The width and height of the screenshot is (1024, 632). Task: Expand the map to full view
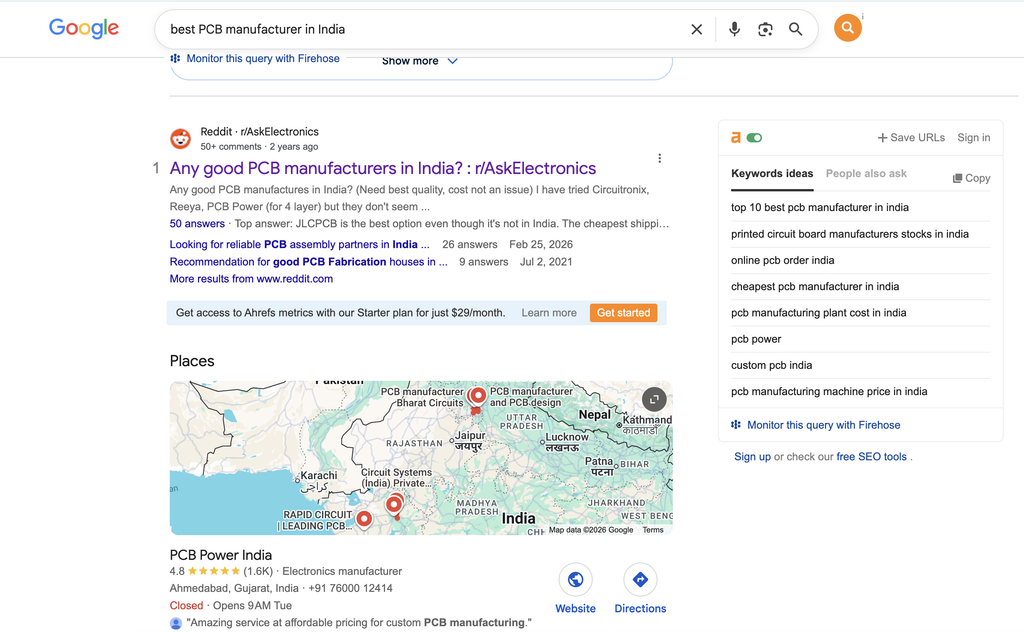[x=654, y=399]
